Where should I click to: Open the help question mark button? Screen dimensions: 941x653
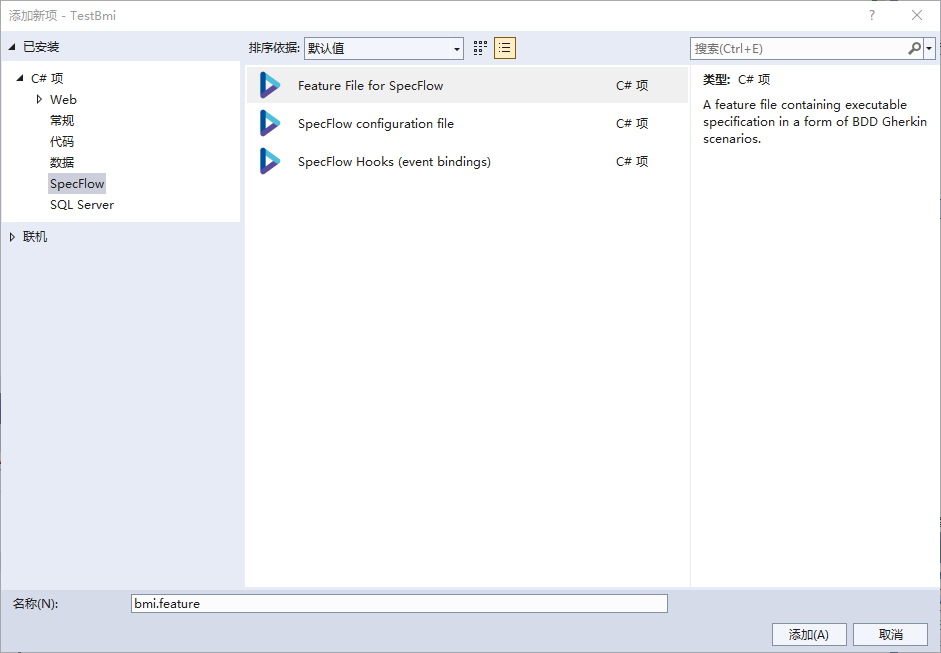(x=872, y=16)
